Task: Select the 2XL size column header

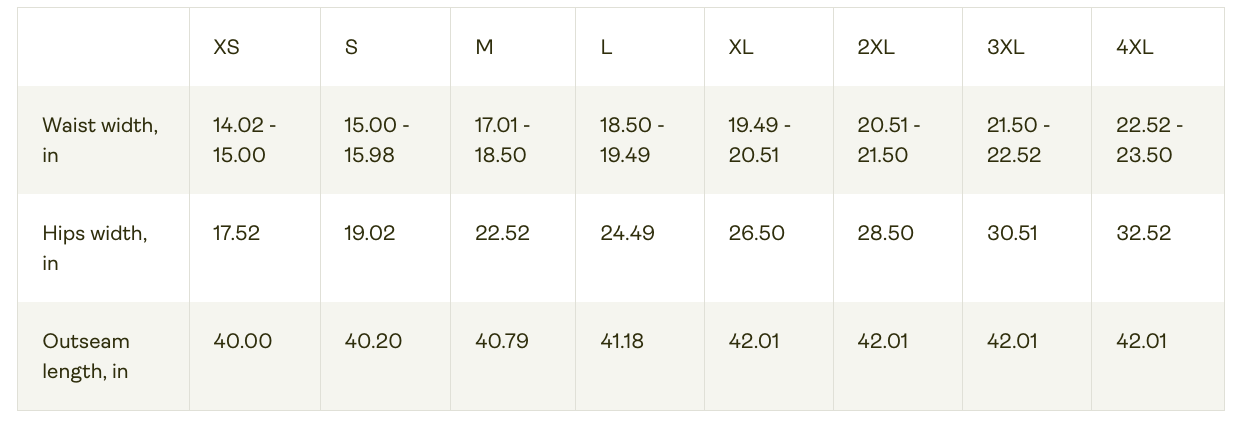Action: click(x=876, y=47)
